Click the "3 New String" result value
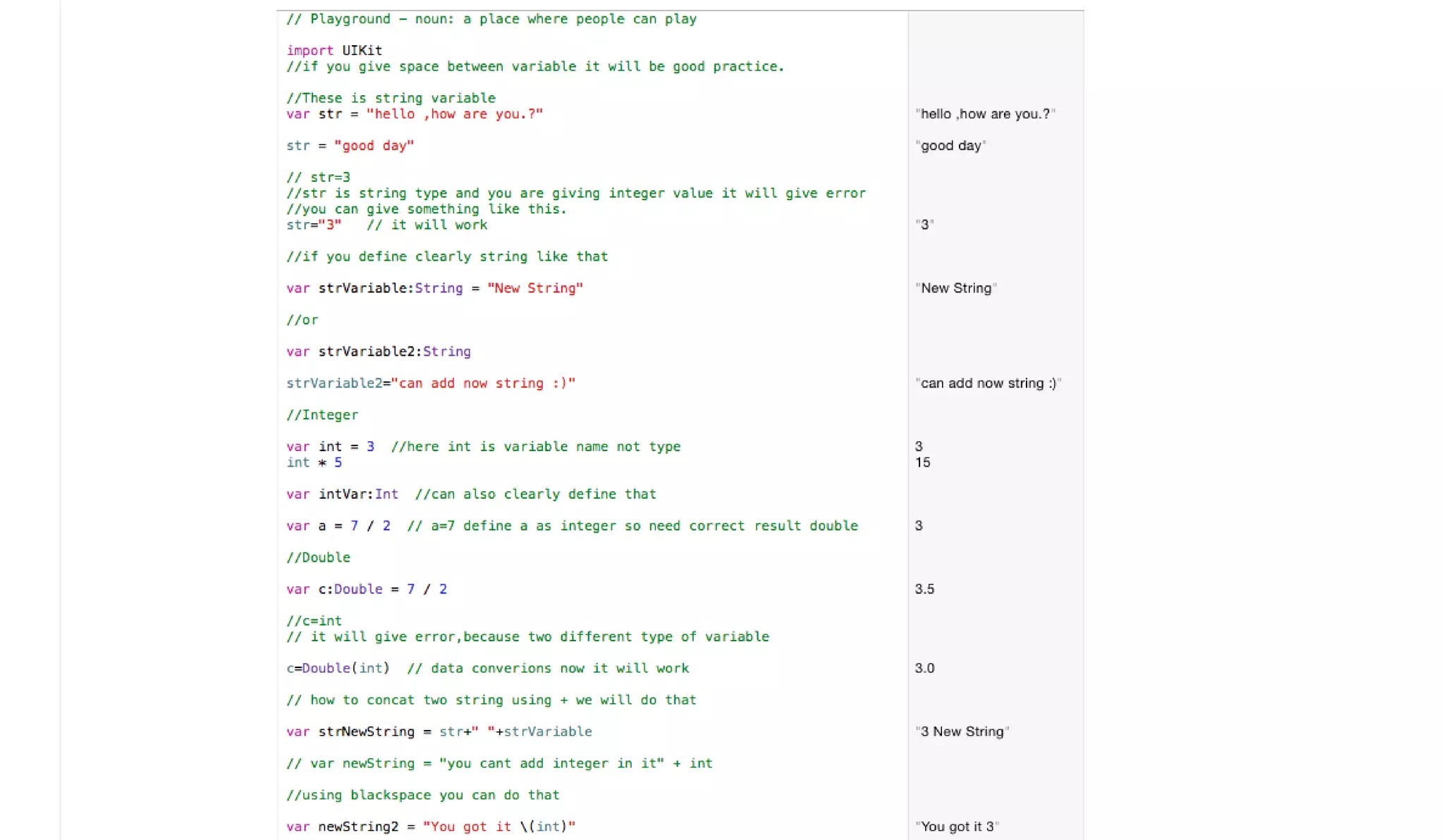Image resolution: width=1444 pixels, height=840 pixels. coord(962,731)
